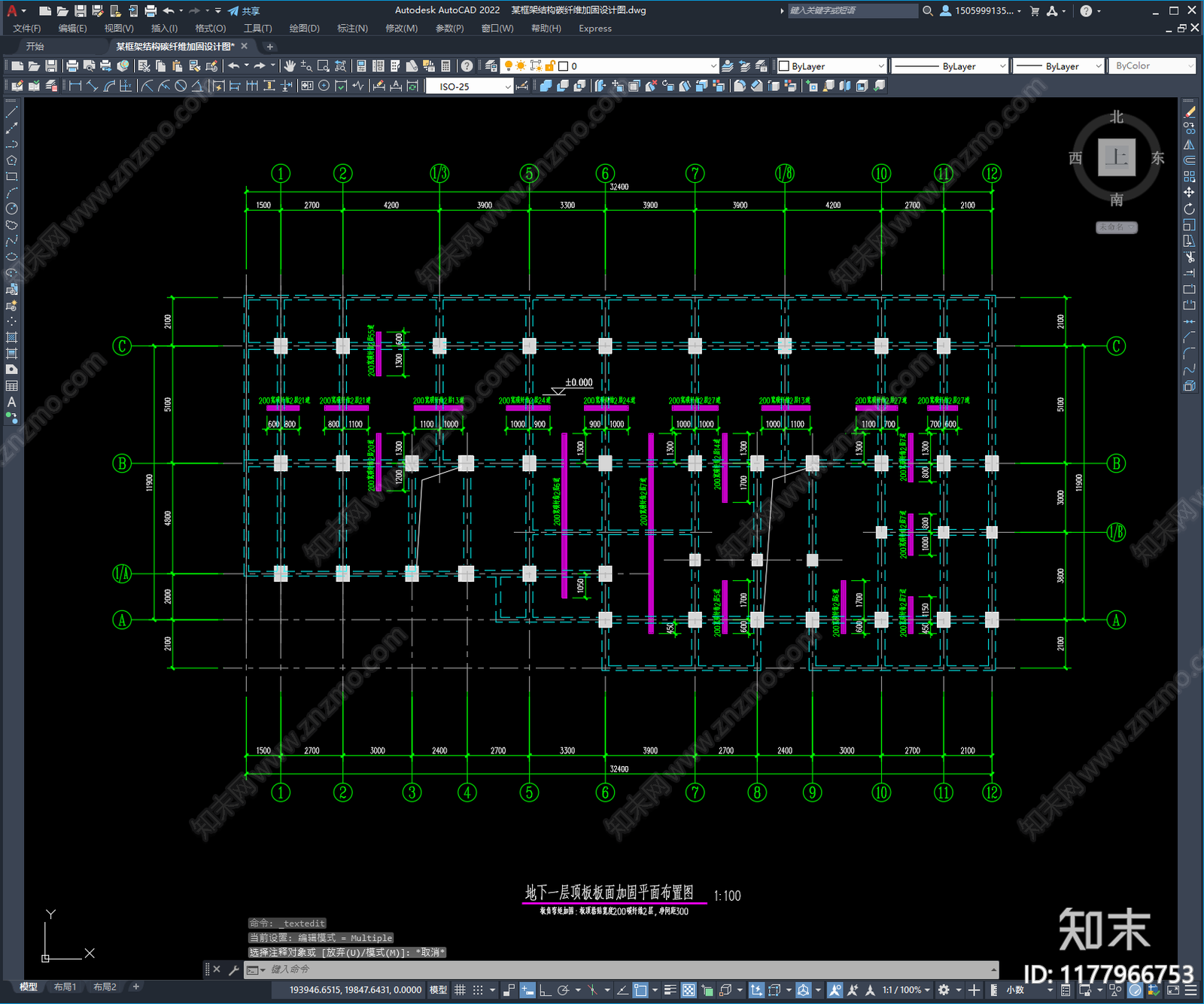Image resolution: width=1204 pixels, height=1004 pixels.
Task: Add a new drawing tab with plus button
Action: point(270,47)
